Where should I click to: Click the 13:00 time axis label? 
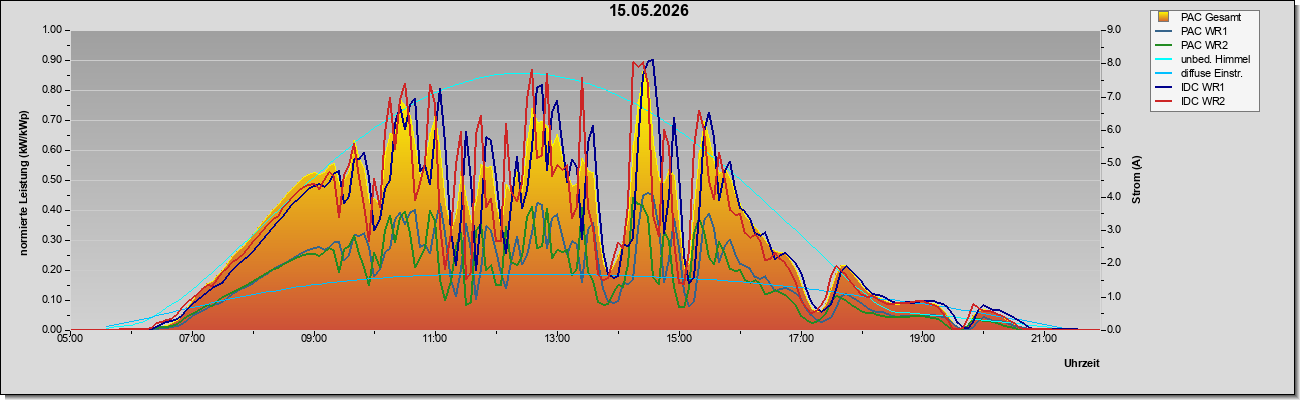(557, 339)
